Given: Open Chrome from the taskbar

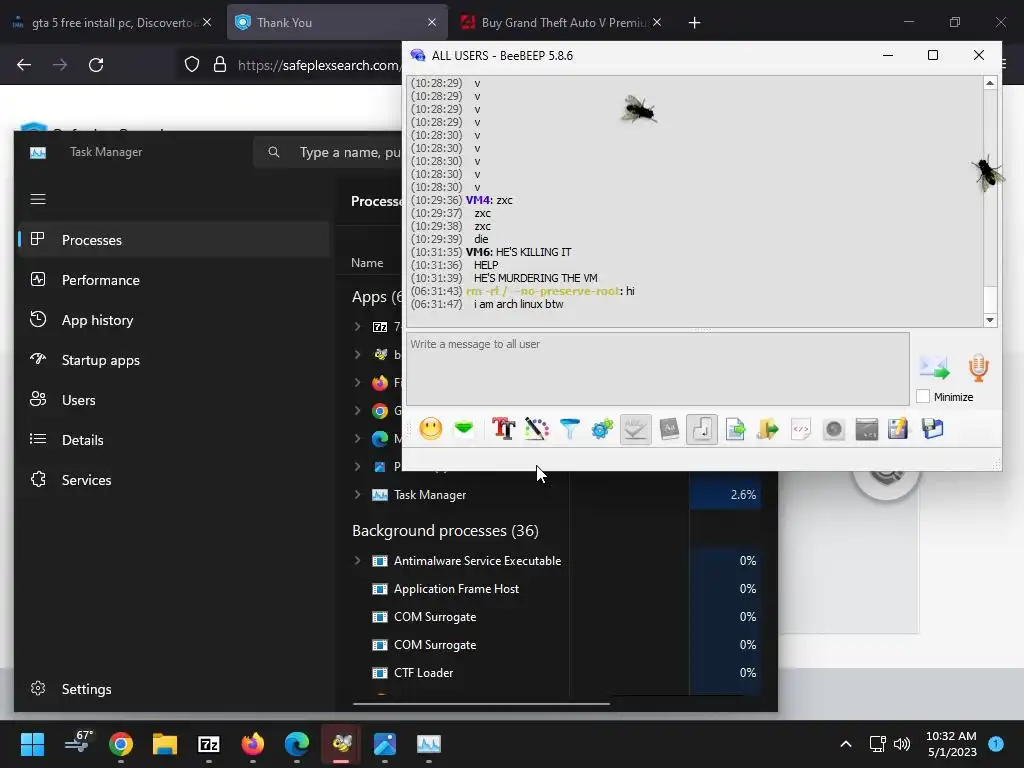Looking at the screenshot, I should [x=121, y=744].
